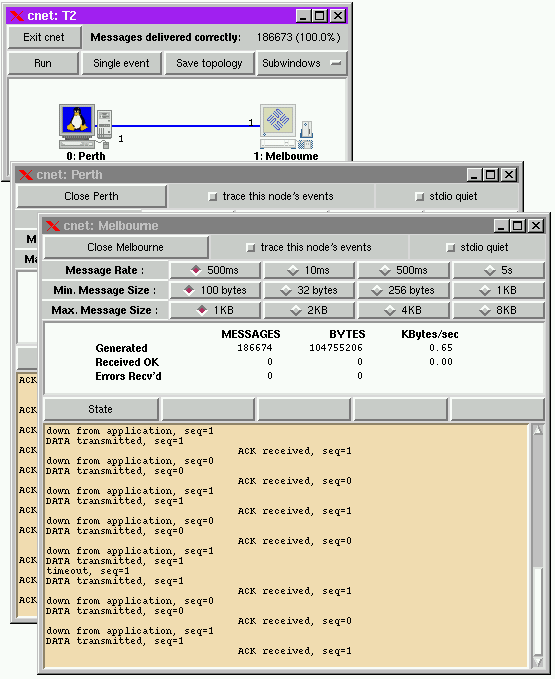Image resolution: width=555 pixels, height=679 pixels.
Task: Click the Melbourne log scrollbar up arrow
Action: (538, 430)
